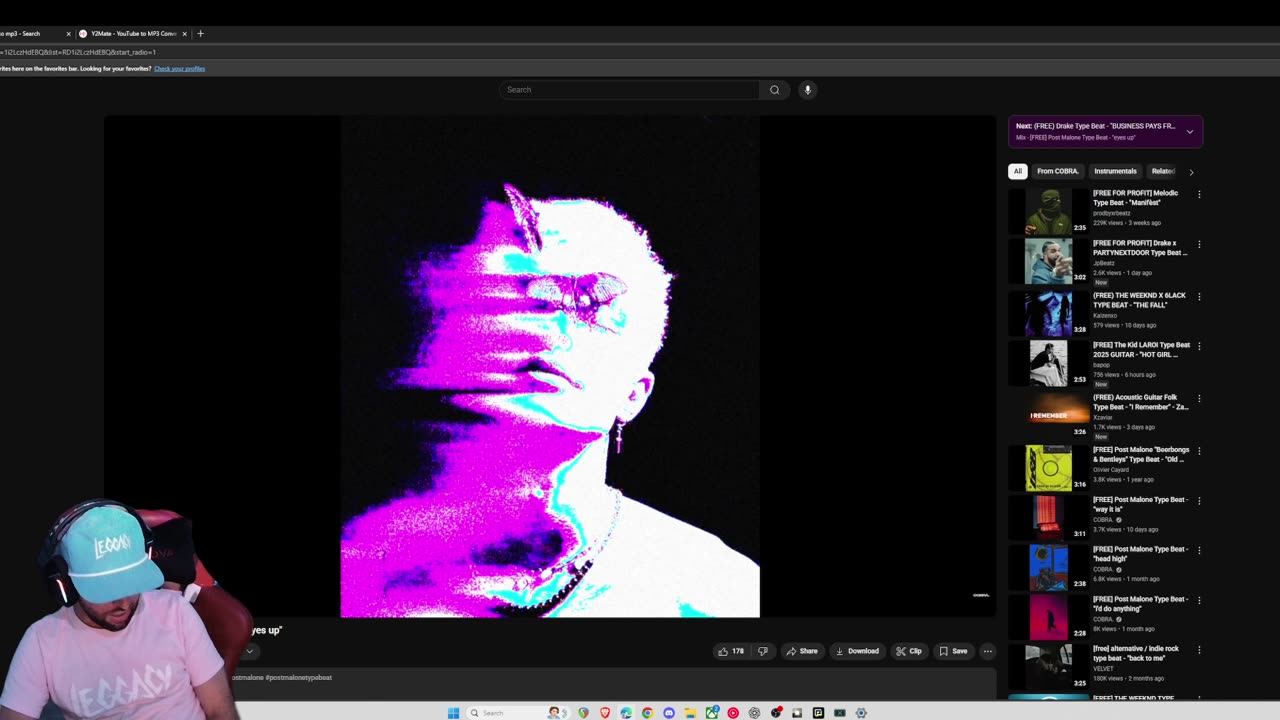This screenshot has height=720, width=1280.
Task: Open the "Manifest" melodic type beat thumbnail
Action: tap(1048, 210)
